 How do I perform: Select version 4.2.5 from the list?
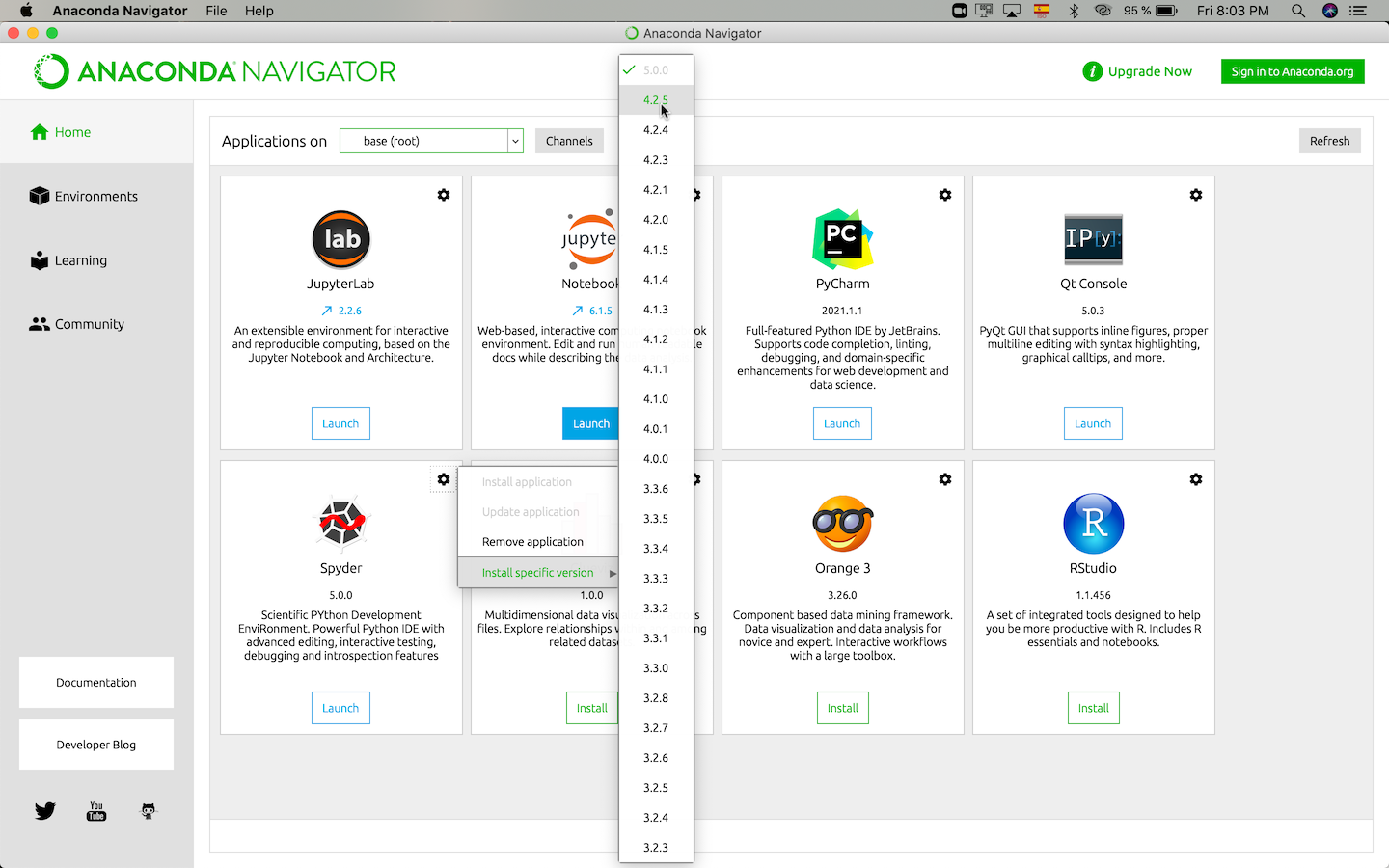click(x=656, y=99)
